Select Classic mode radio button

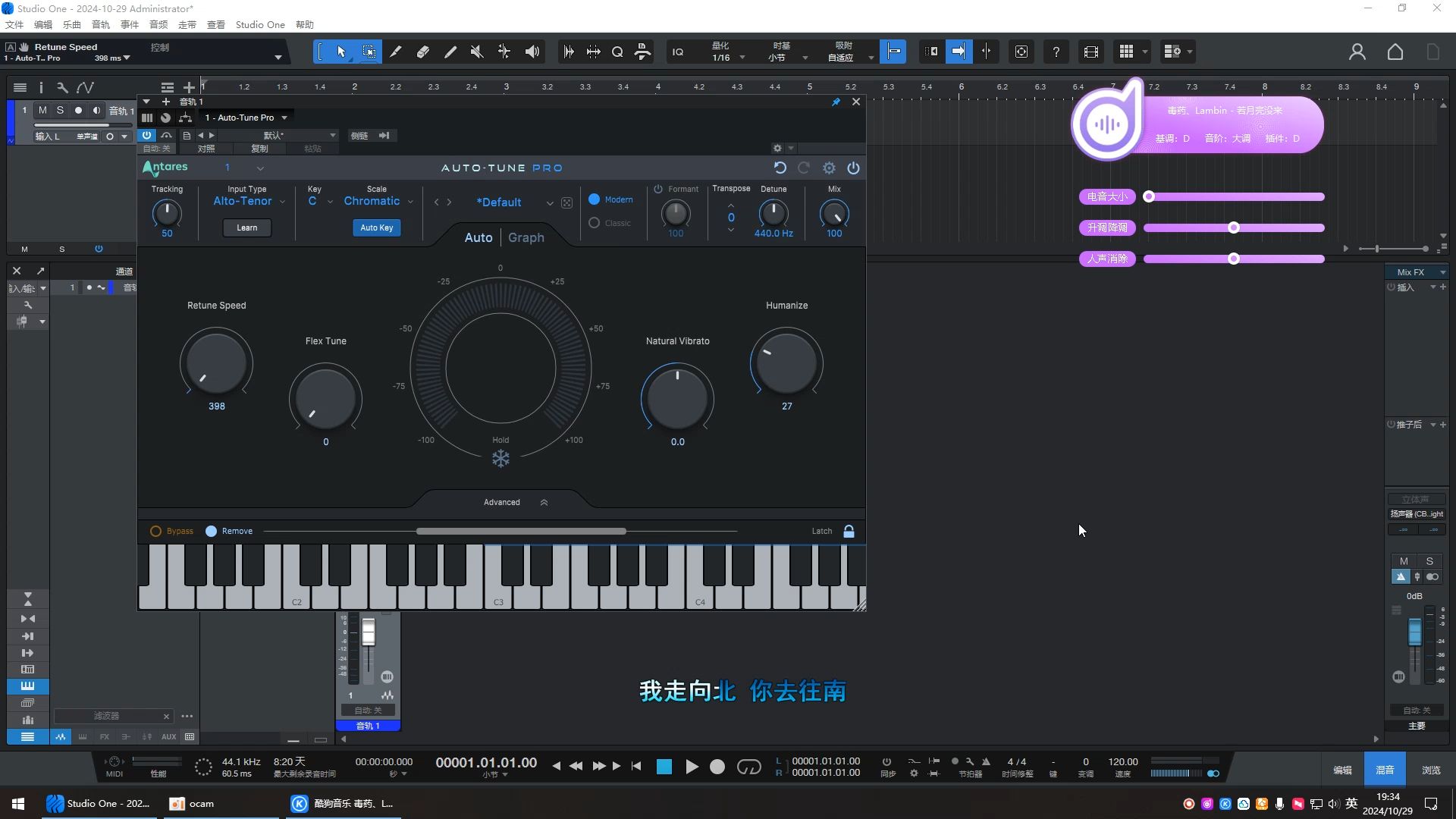[x=595, y=223]
